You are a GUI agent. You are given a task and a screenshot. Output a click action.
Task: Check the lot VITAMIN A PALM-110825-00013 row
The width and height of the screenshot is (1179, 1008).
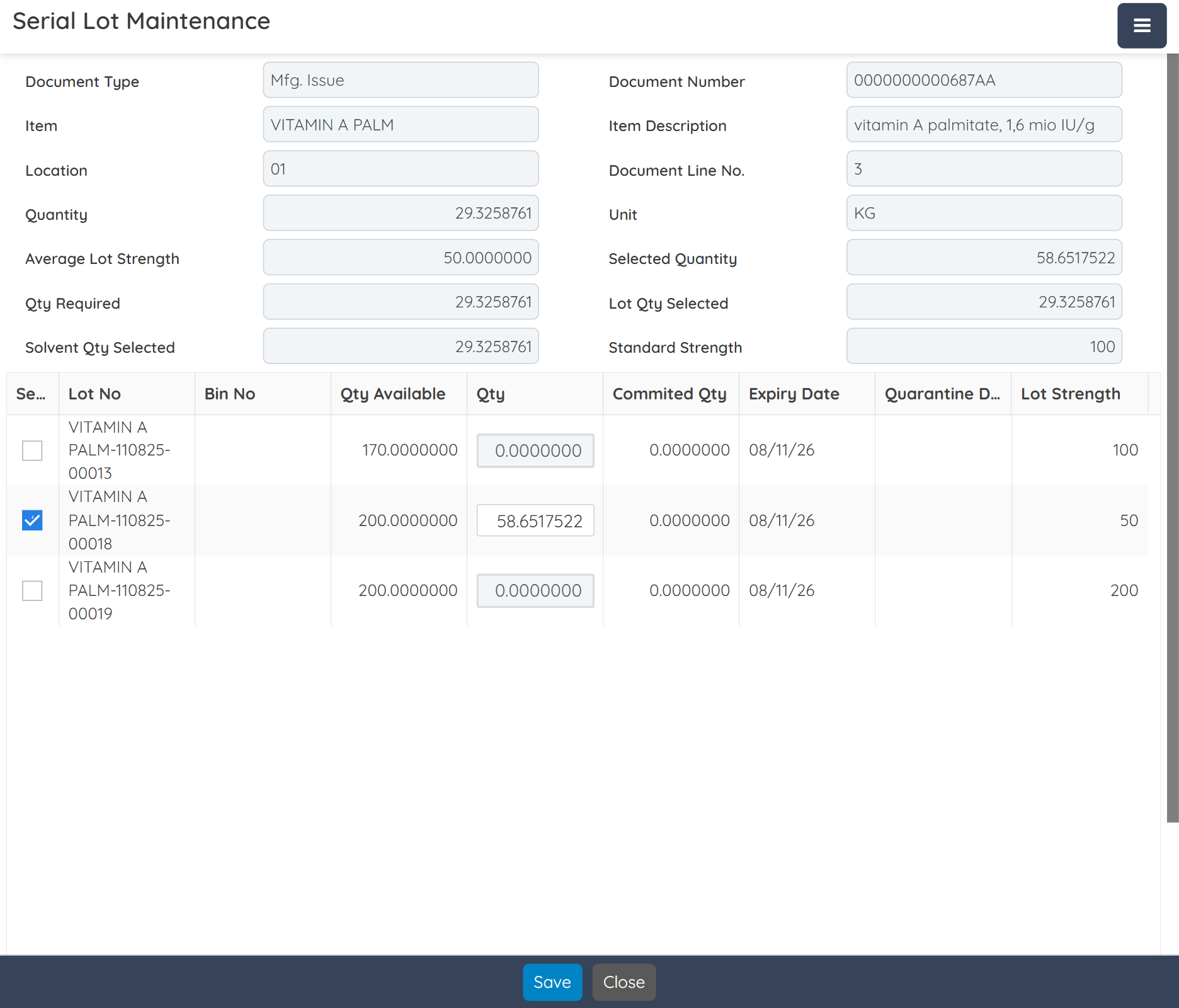click(32, 450)
